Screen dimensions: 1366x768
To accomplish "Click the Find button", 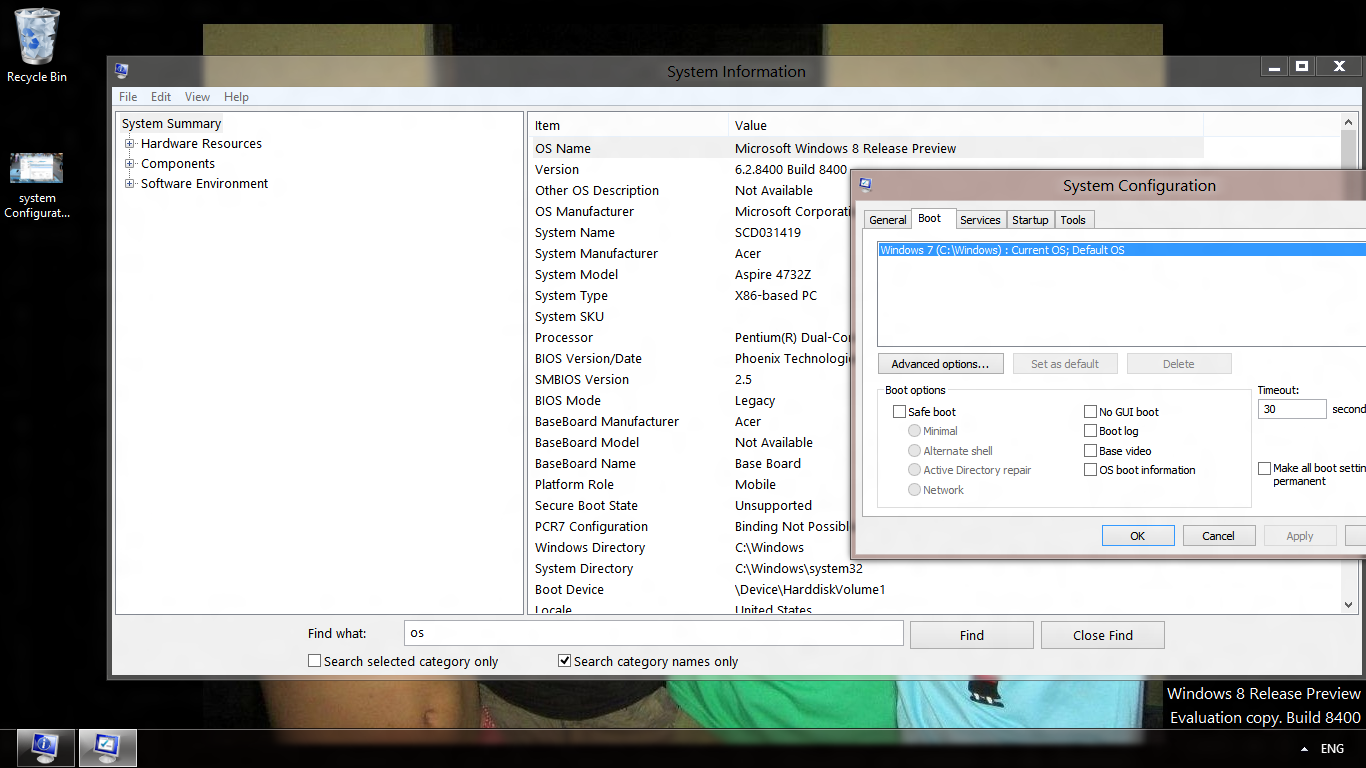I will click(x=971, y=635).
